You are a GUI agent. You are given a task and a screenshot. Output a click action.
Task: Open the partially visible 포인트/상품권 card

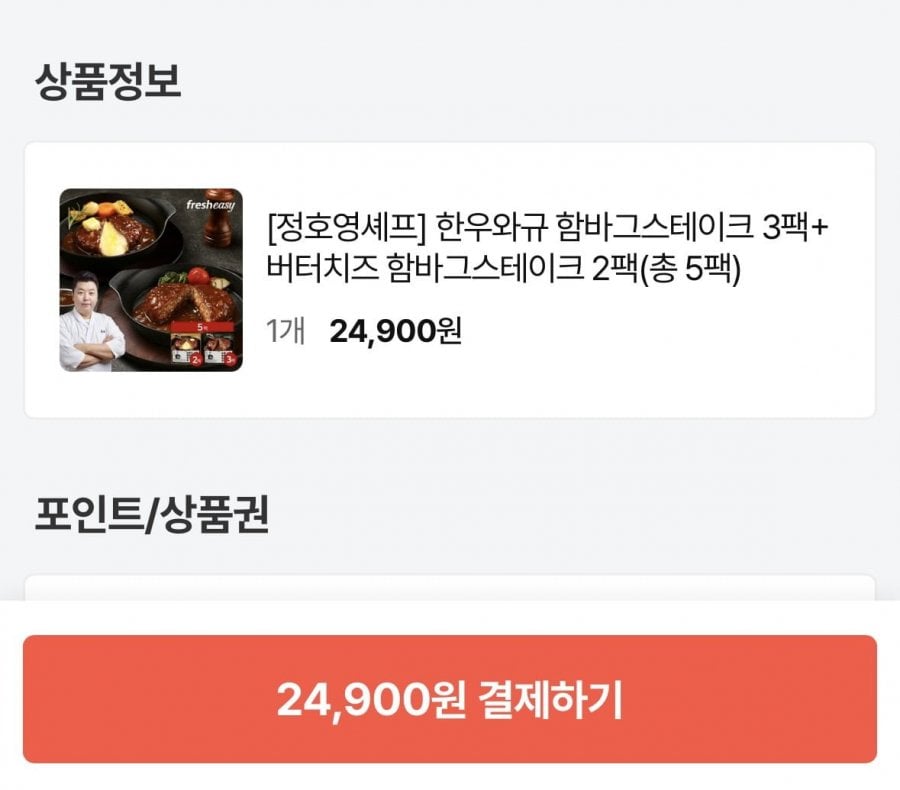coord(449,588)
